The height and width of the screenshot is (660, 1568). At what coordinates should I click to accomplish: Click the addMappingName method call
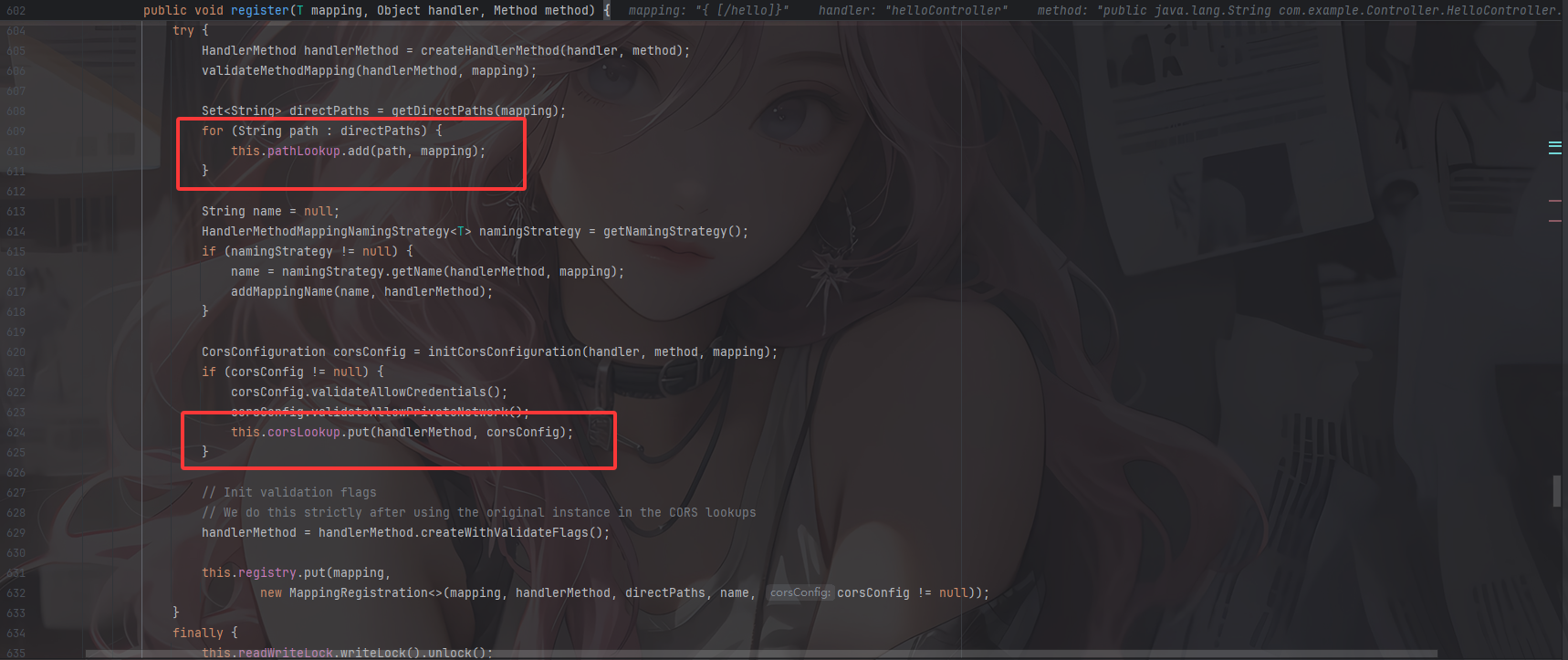pyautogui.click(x=281, y=291)
